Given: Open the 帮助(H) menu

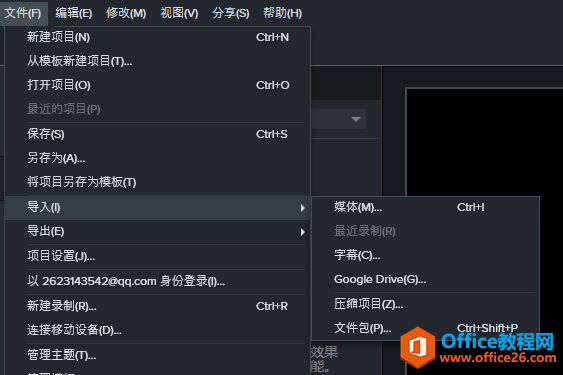Looking at the screenshot, I should (283, 13).
